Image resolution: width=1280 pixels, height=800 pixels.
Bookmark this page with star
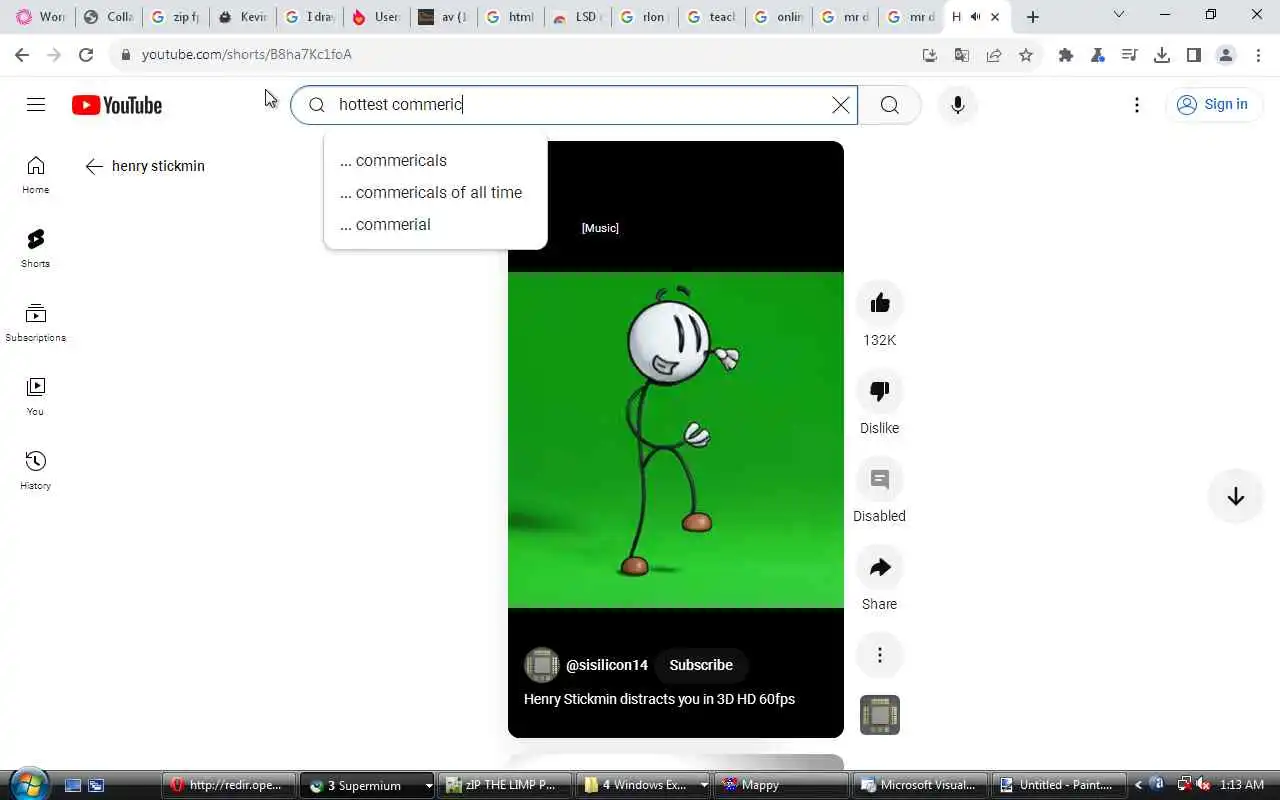point(1026,55)
